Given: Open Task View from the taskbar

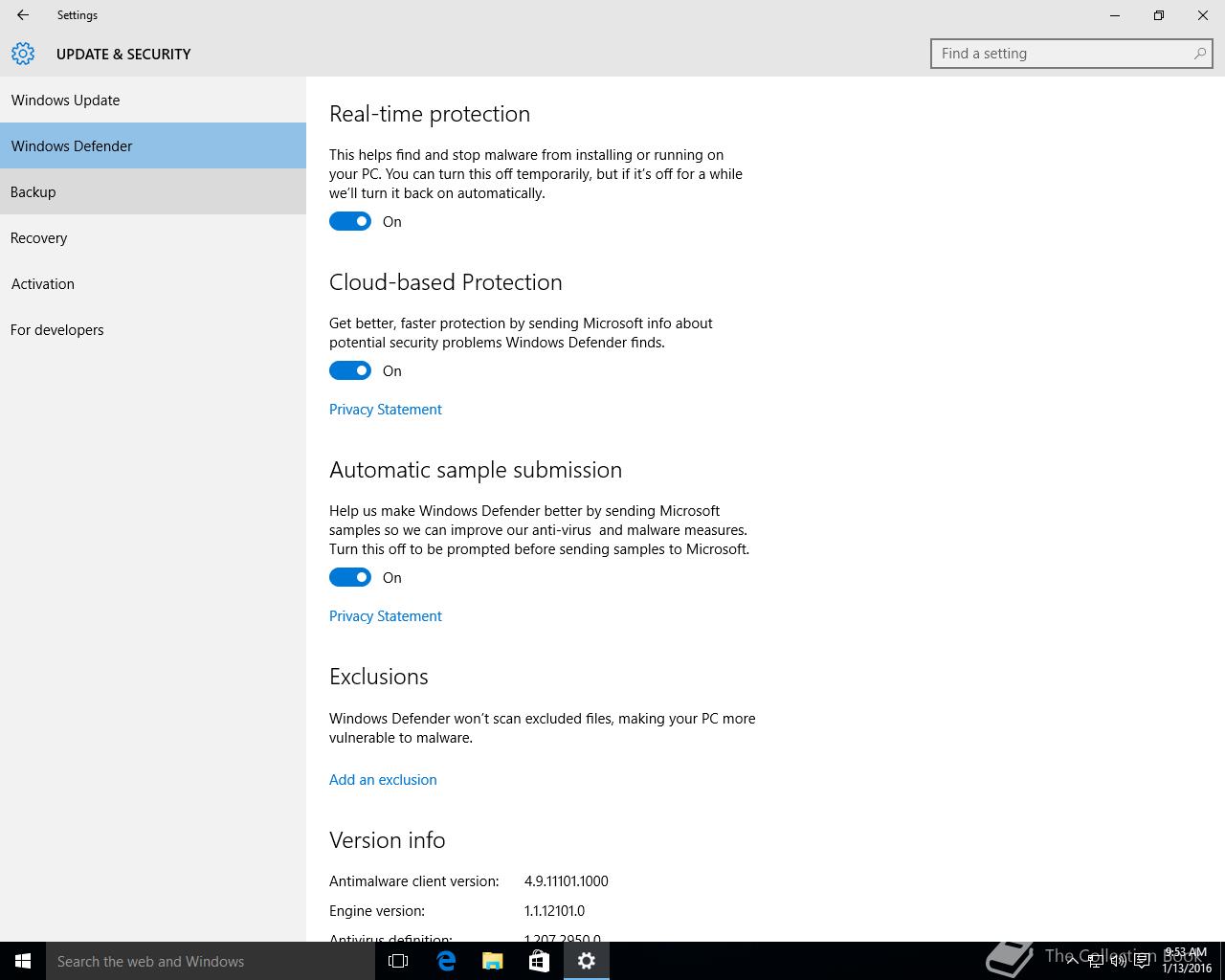Looking at the screenshot, I should tap(398, 961).
